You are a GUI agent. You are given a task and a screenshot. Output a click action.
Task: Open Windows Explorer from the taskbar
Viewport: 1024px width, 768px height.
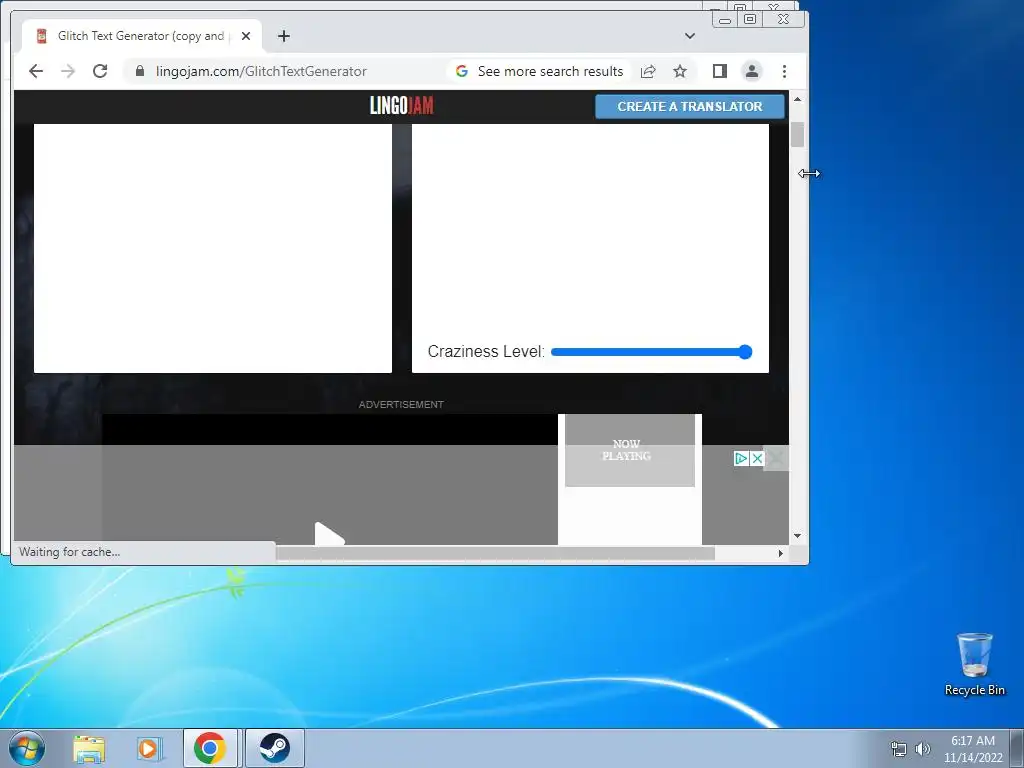click(89, 748)
